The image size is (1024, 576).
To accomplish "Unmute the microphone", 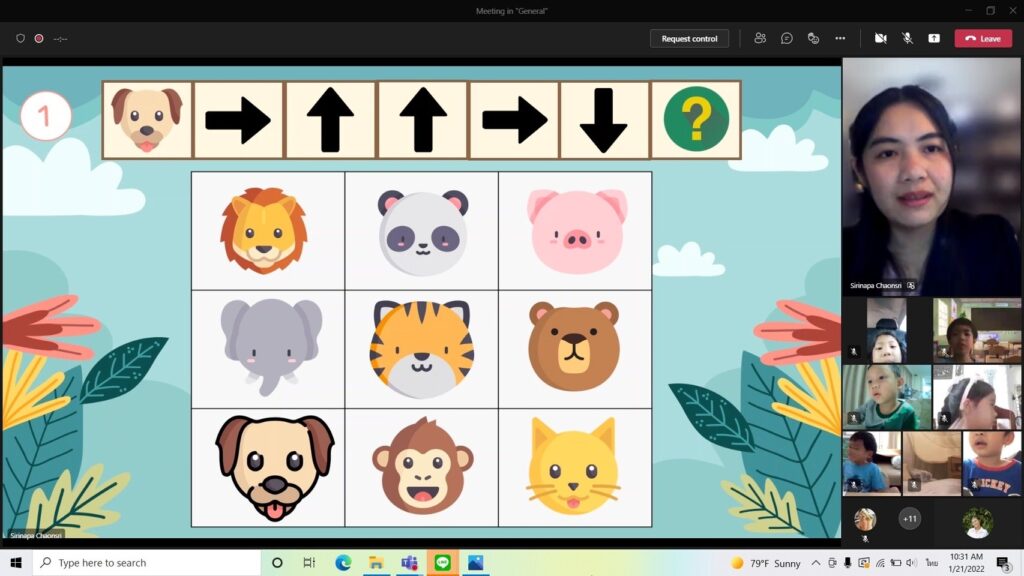I will 907,38.
